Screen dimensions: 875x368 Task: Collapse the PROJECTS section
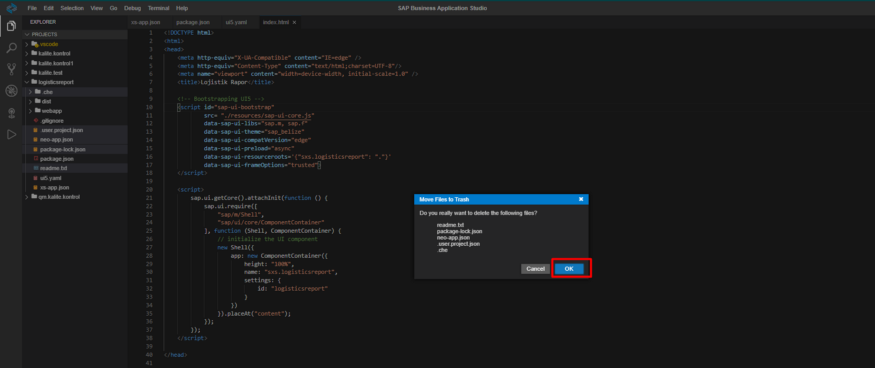[27, 34]
